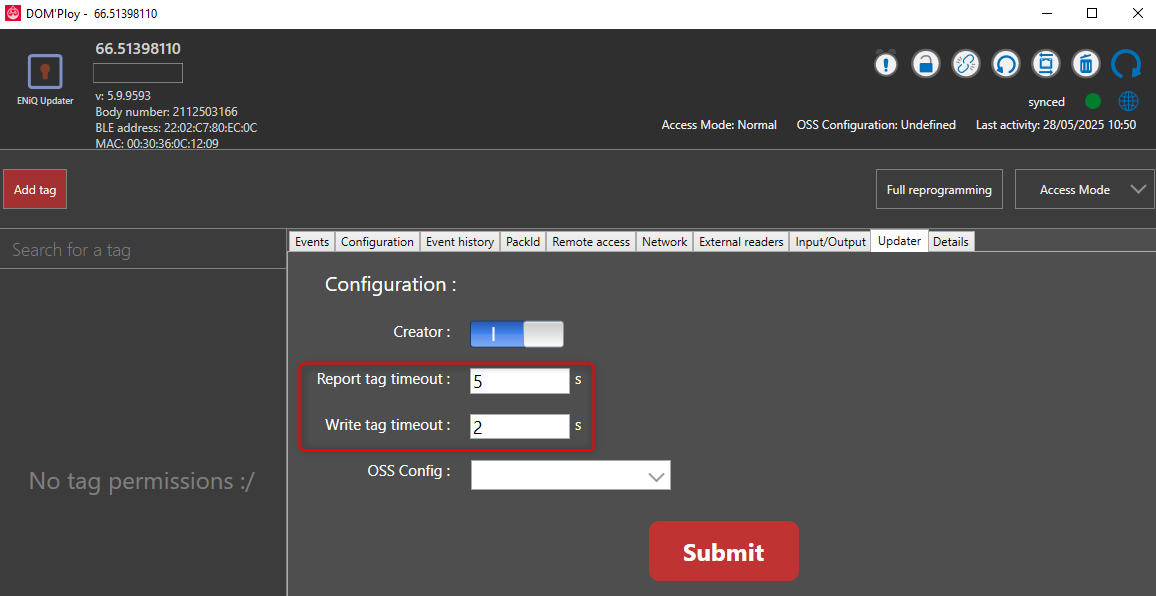Viewport: 1156px width, 596px height.
Task: Click the Last activity timestamp text
Action: tap(1056, 125)
